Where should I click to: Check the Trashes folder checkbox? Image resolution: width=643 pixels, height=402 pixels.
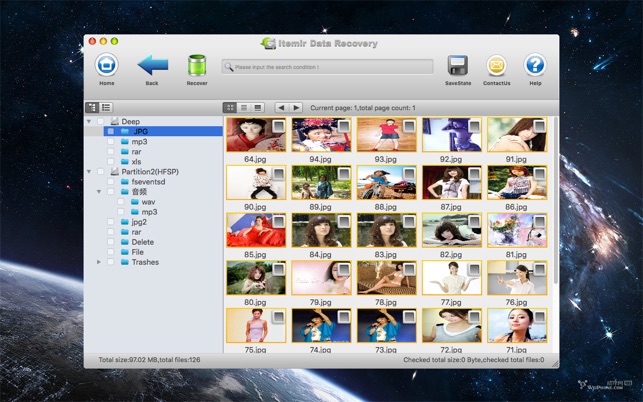[111, 262]
